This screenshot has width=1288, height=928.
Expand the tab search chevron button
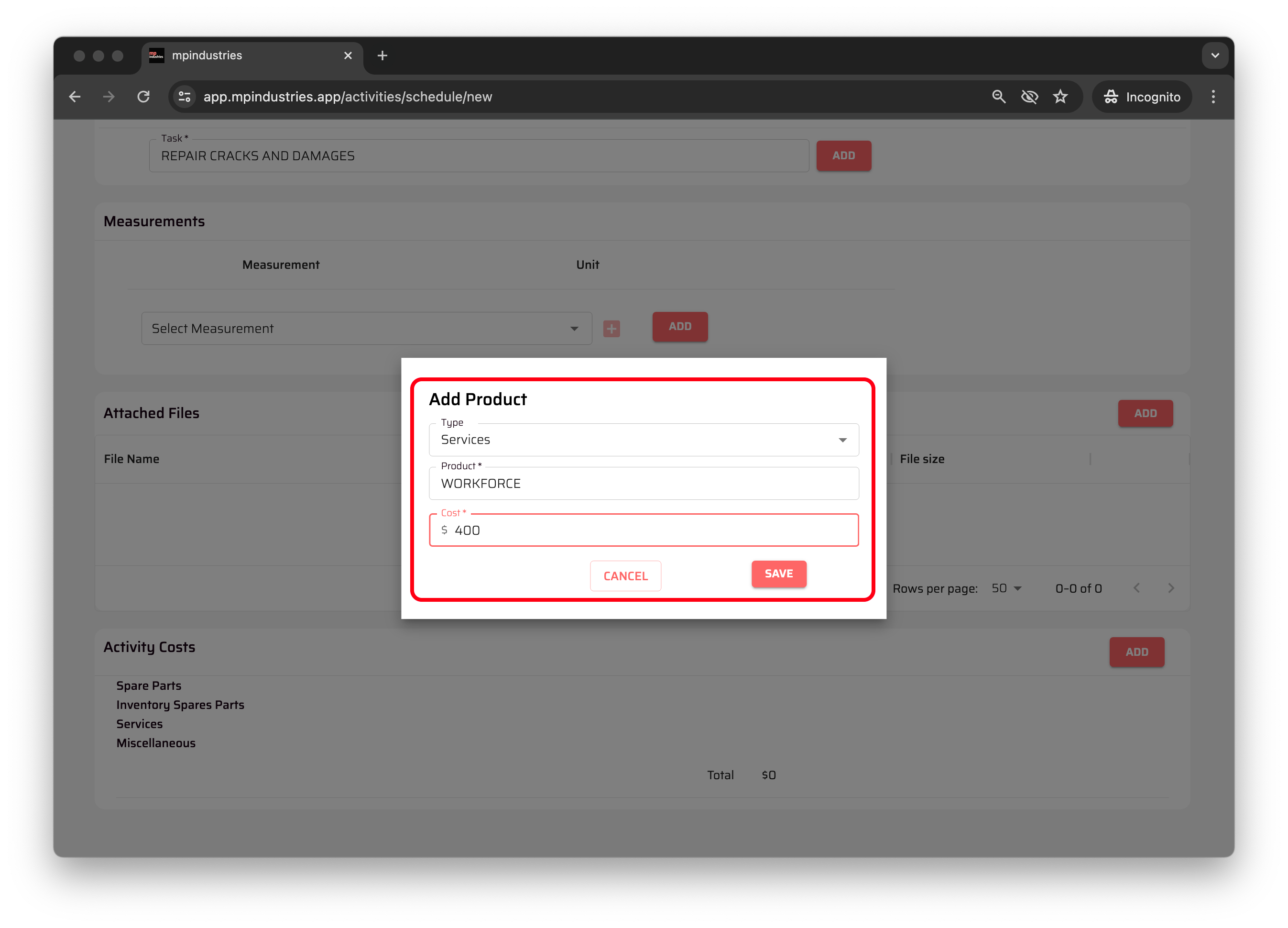[1215, 55]
